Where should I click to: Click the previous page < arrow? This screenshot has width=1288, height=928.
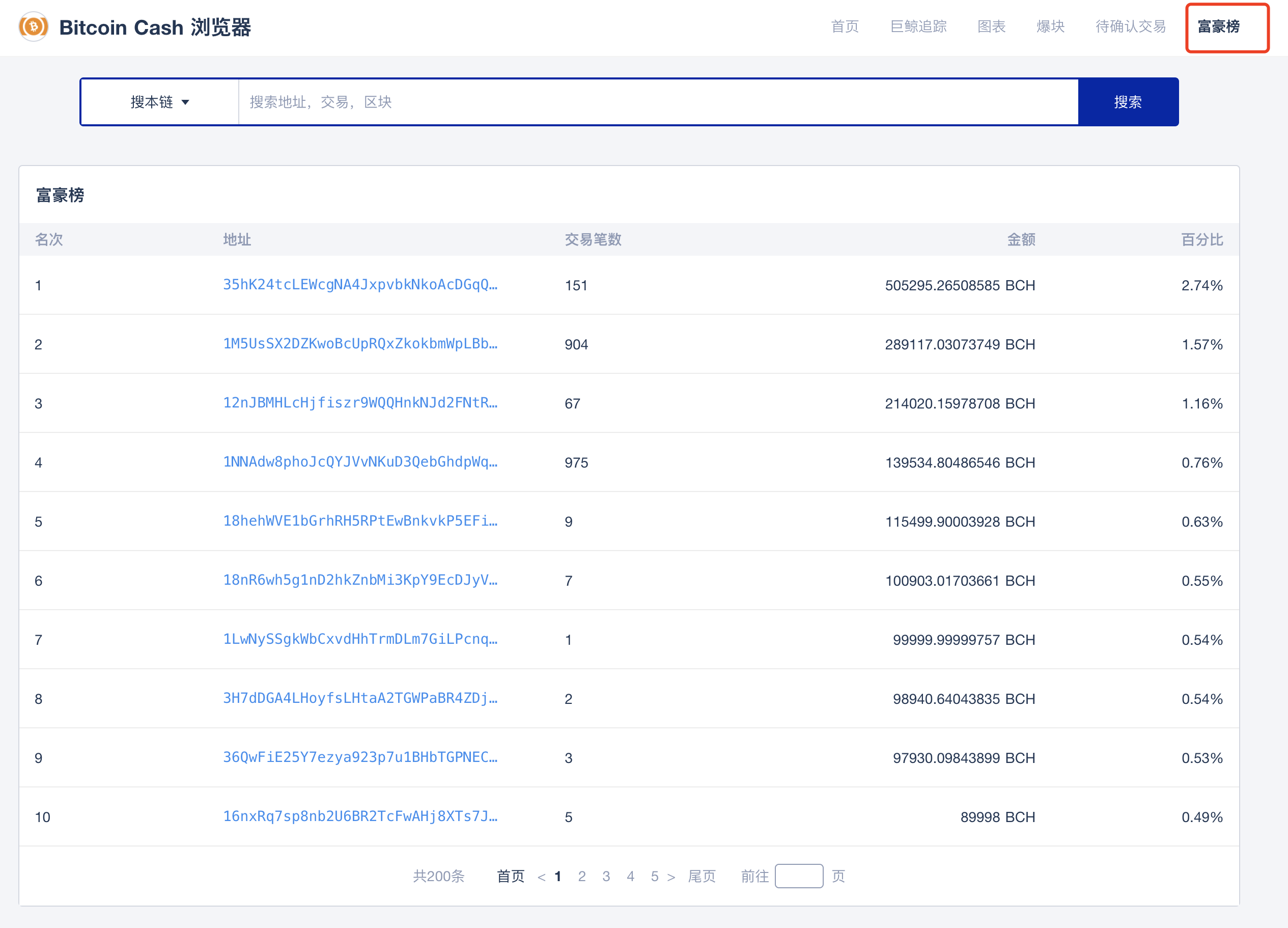tap(541, 877)
